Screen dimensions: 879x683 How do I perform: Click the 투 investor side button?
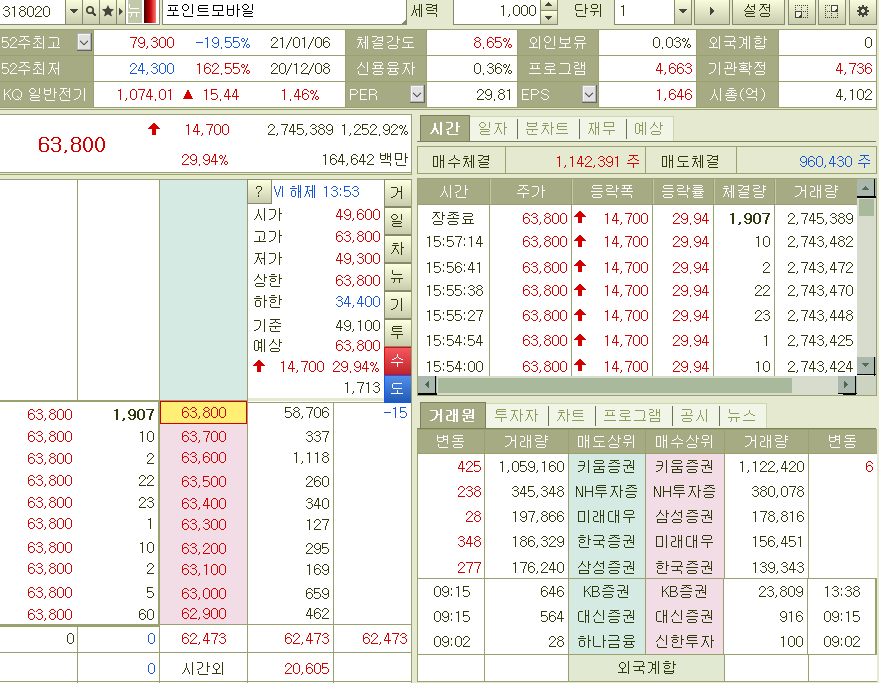click(397, 333)
